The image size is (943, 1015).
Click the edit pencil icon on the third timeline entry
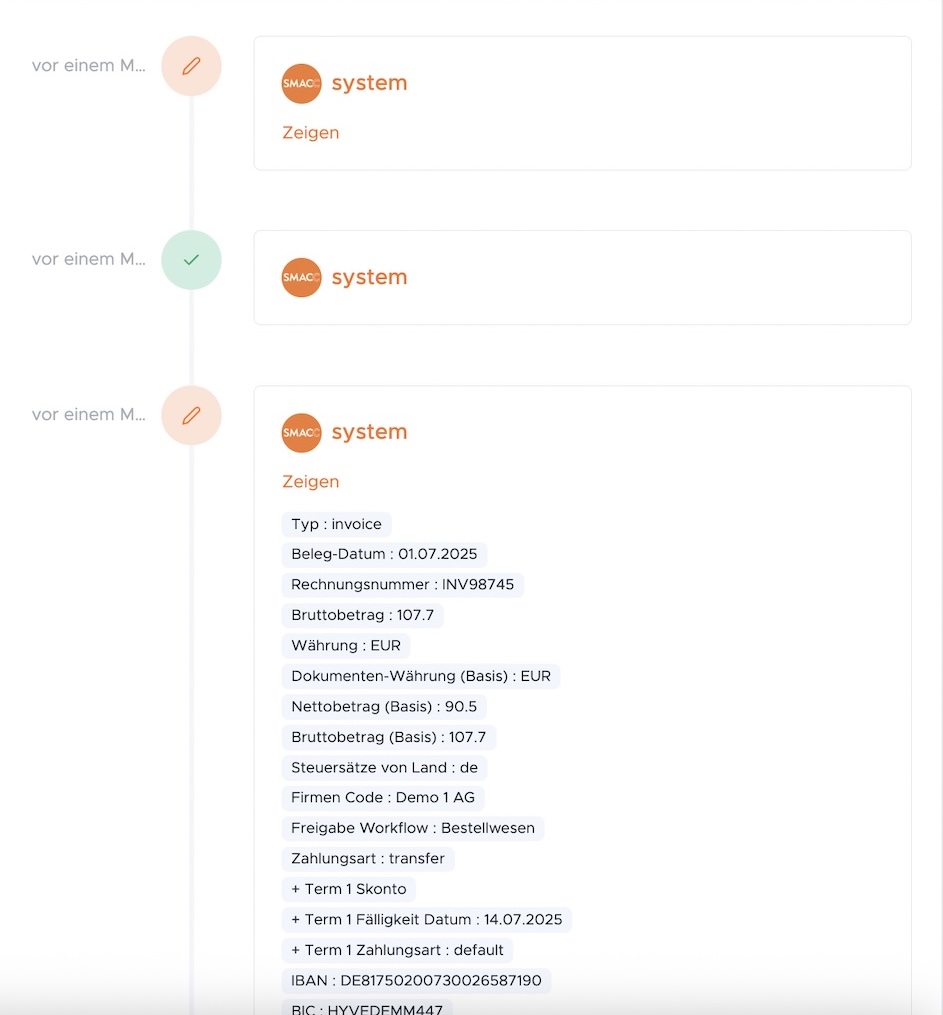pyautogui.click(x=191, y=414)
